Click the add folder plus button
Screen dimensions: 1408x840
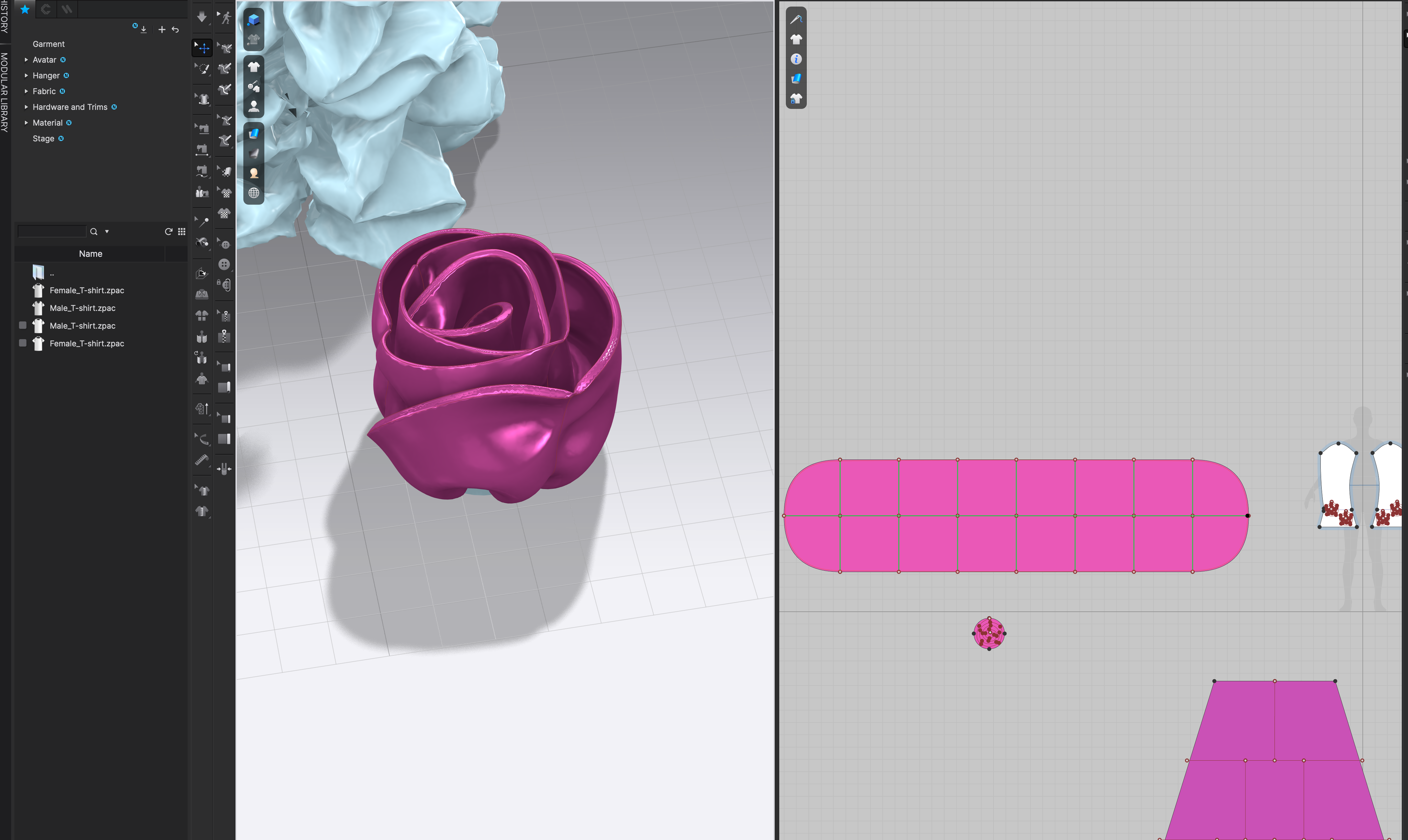tap(162, 30)
